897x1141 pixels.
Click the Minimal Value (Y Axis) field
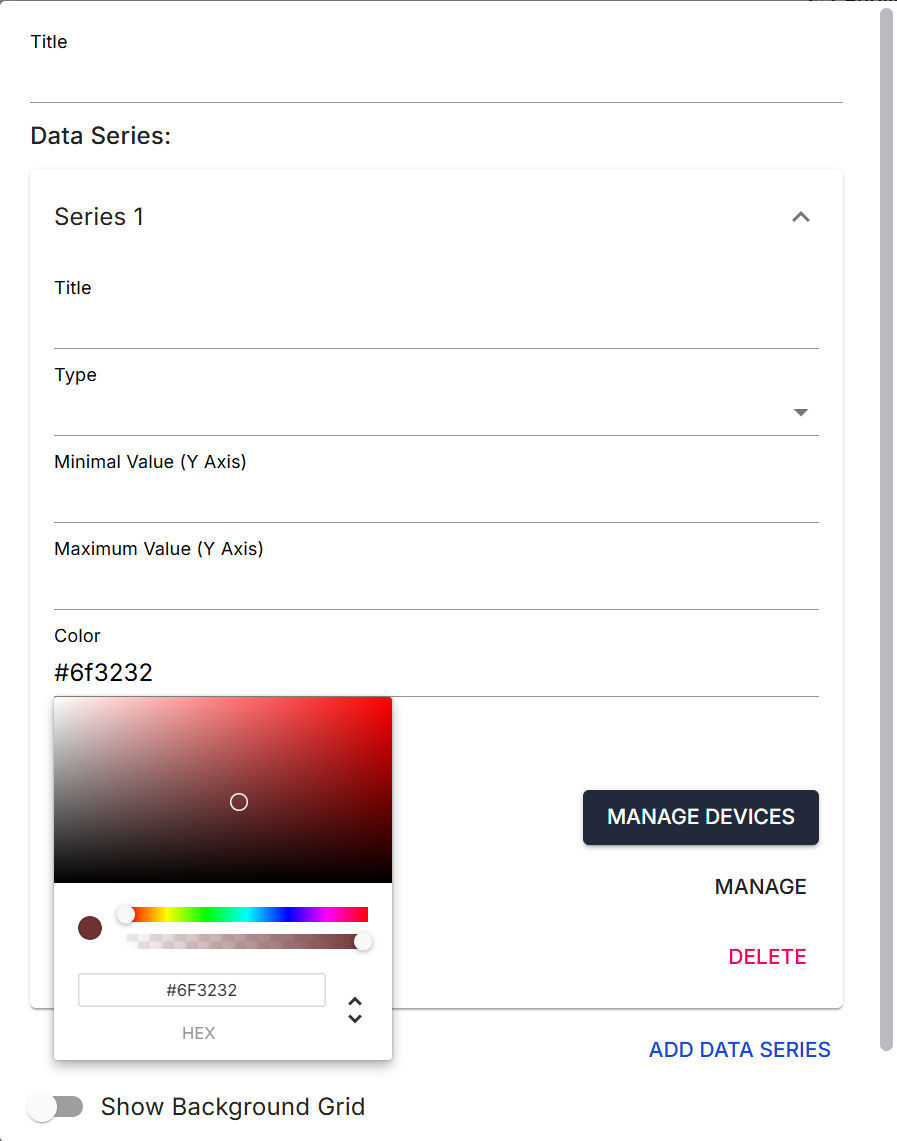[436, 500]
